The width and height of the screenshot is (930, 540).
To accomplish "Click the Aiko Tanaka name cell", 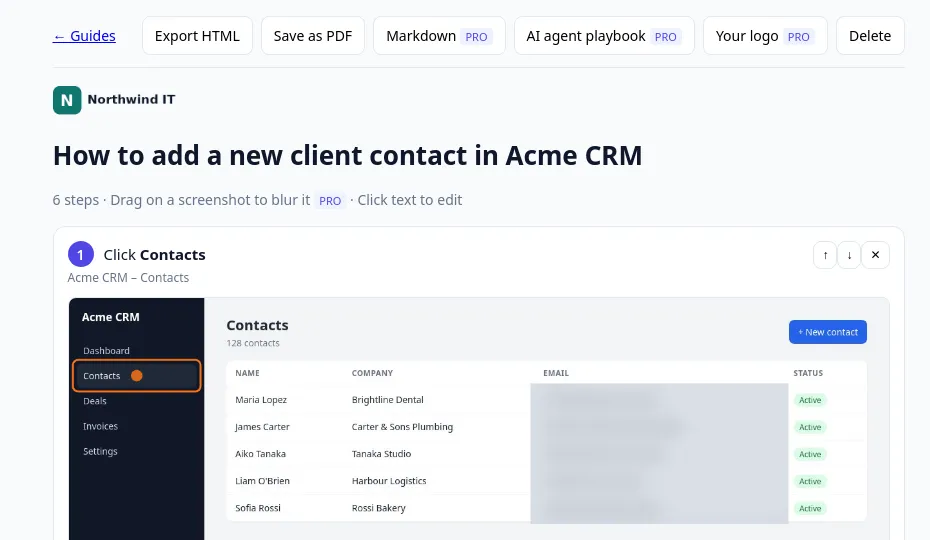I will [x=260, y=454].
